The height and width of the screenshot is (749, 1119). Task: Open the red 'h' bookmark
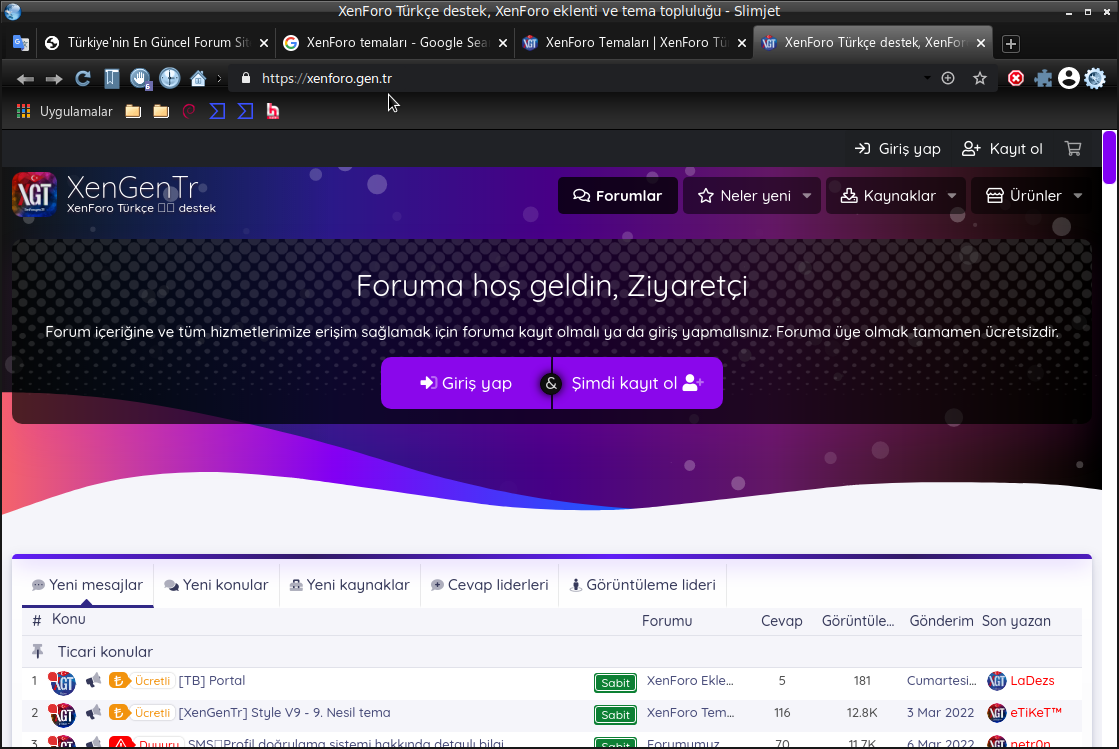click(x=273, y=111)
